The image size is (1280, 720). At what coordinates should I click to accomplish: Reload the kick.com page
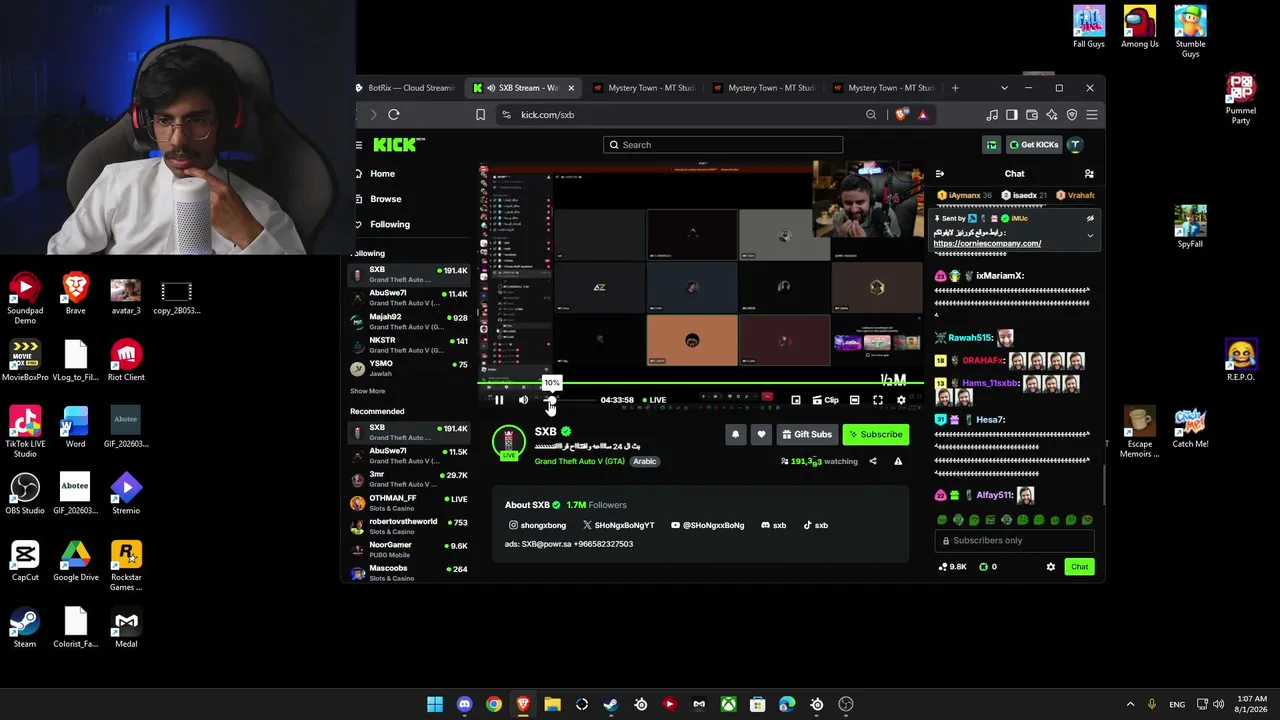pyautogui.click(x=394, y=115)
